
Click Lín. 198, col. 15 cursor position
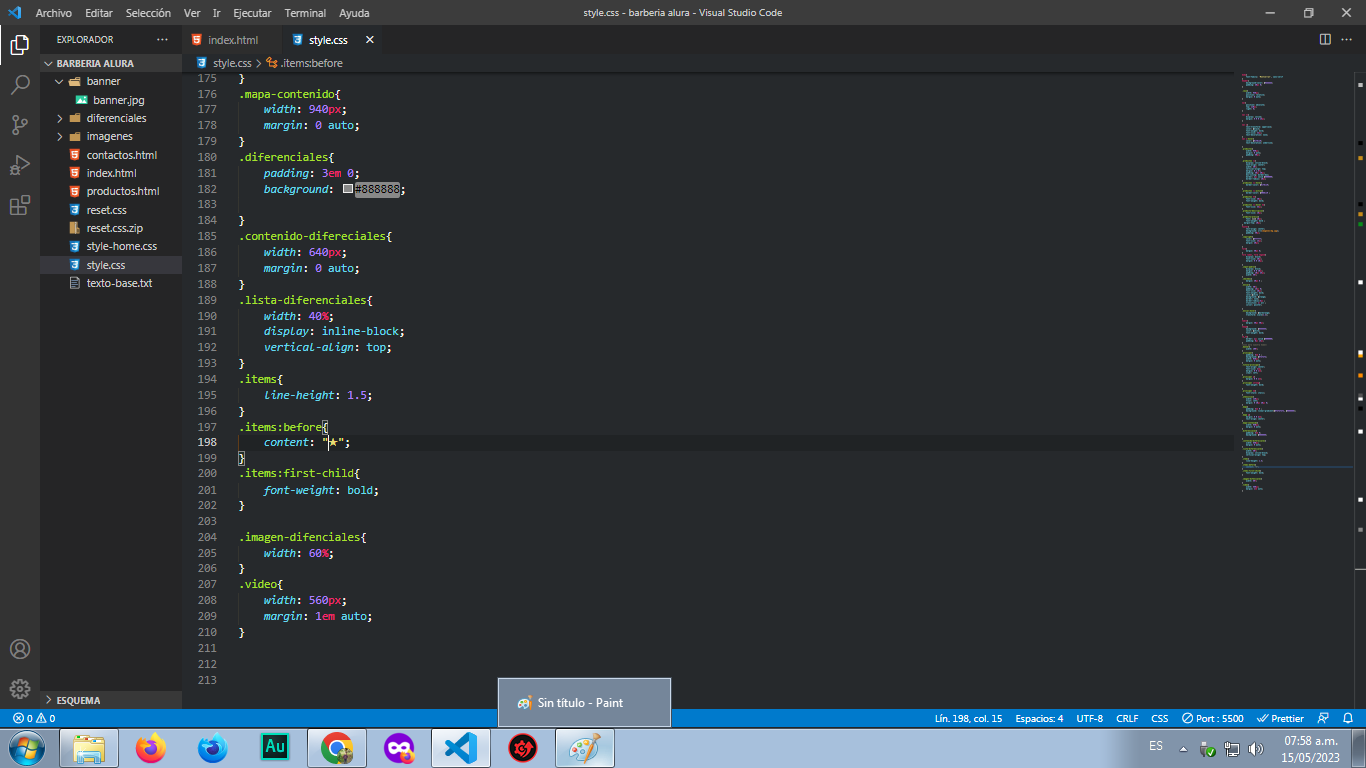pos(968,718)
